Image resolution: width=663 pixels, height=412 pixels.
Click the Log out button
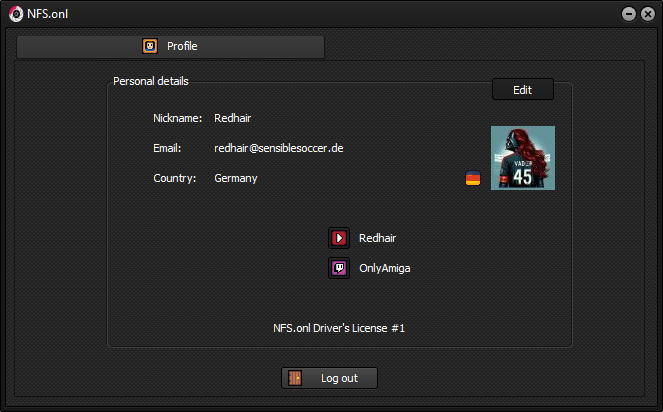[x=329, y=378]
